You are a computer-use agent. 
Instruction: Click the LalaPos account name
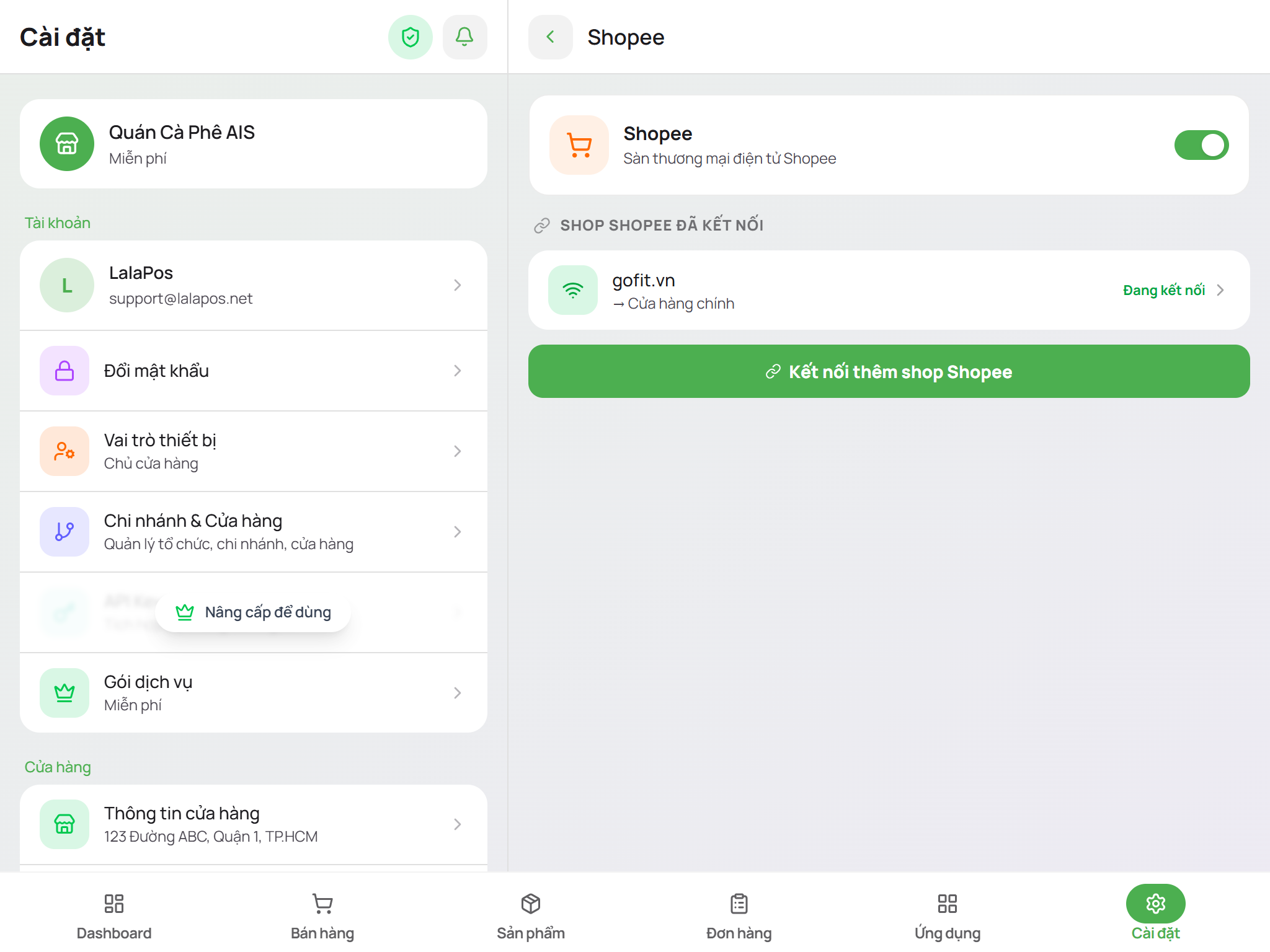point(141,273)
